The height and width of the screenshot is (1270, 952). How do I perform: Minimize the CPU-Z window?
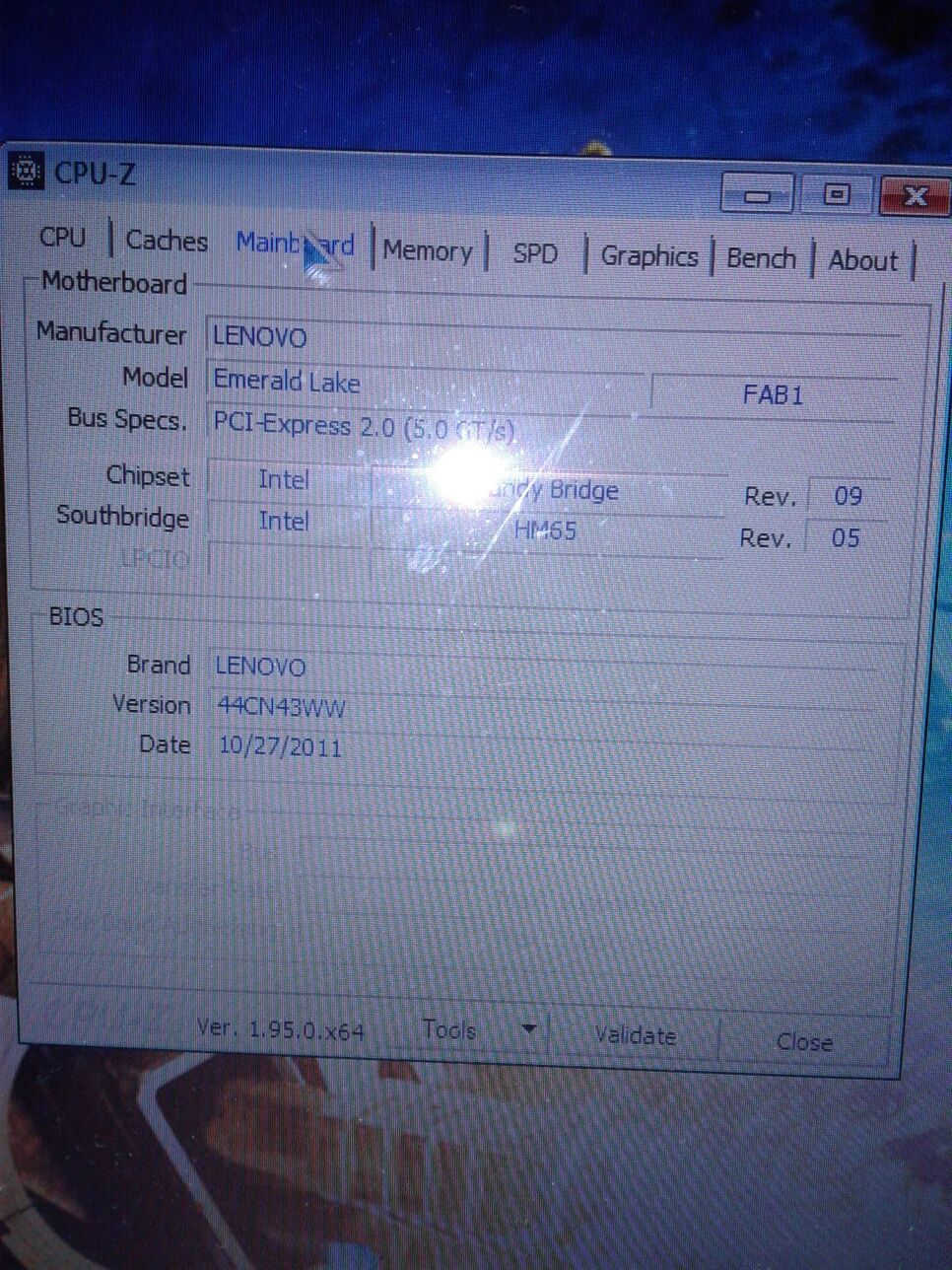[757, 194]
